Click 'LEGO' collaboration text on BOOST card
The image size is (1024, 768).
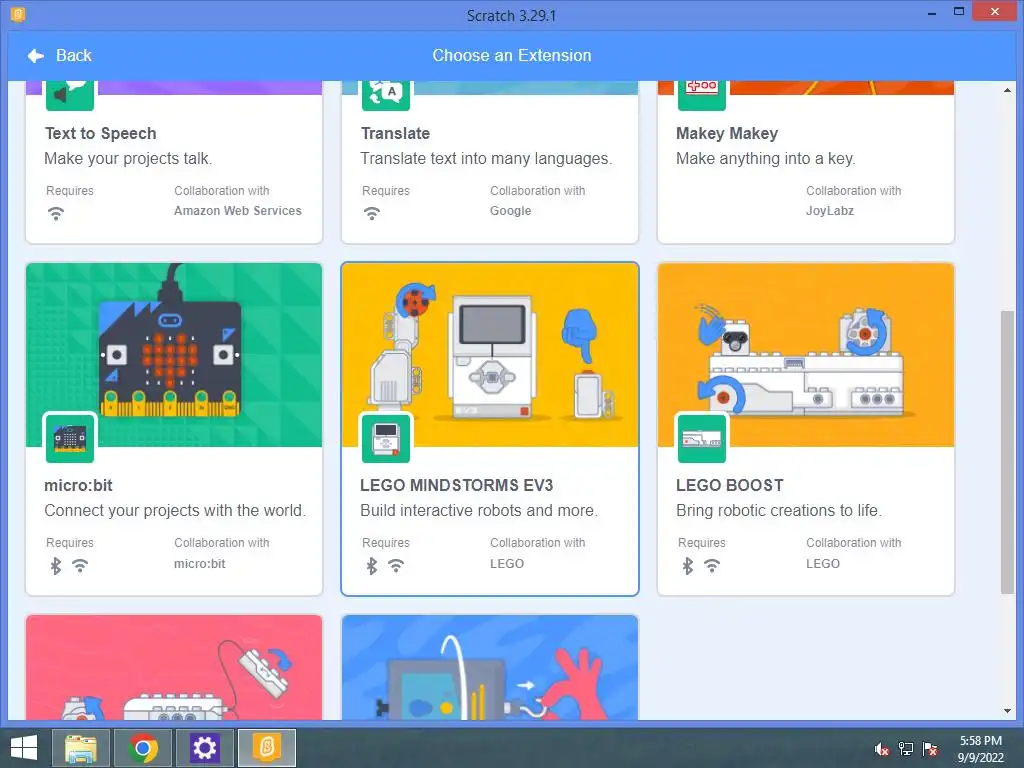click(823, 564)
